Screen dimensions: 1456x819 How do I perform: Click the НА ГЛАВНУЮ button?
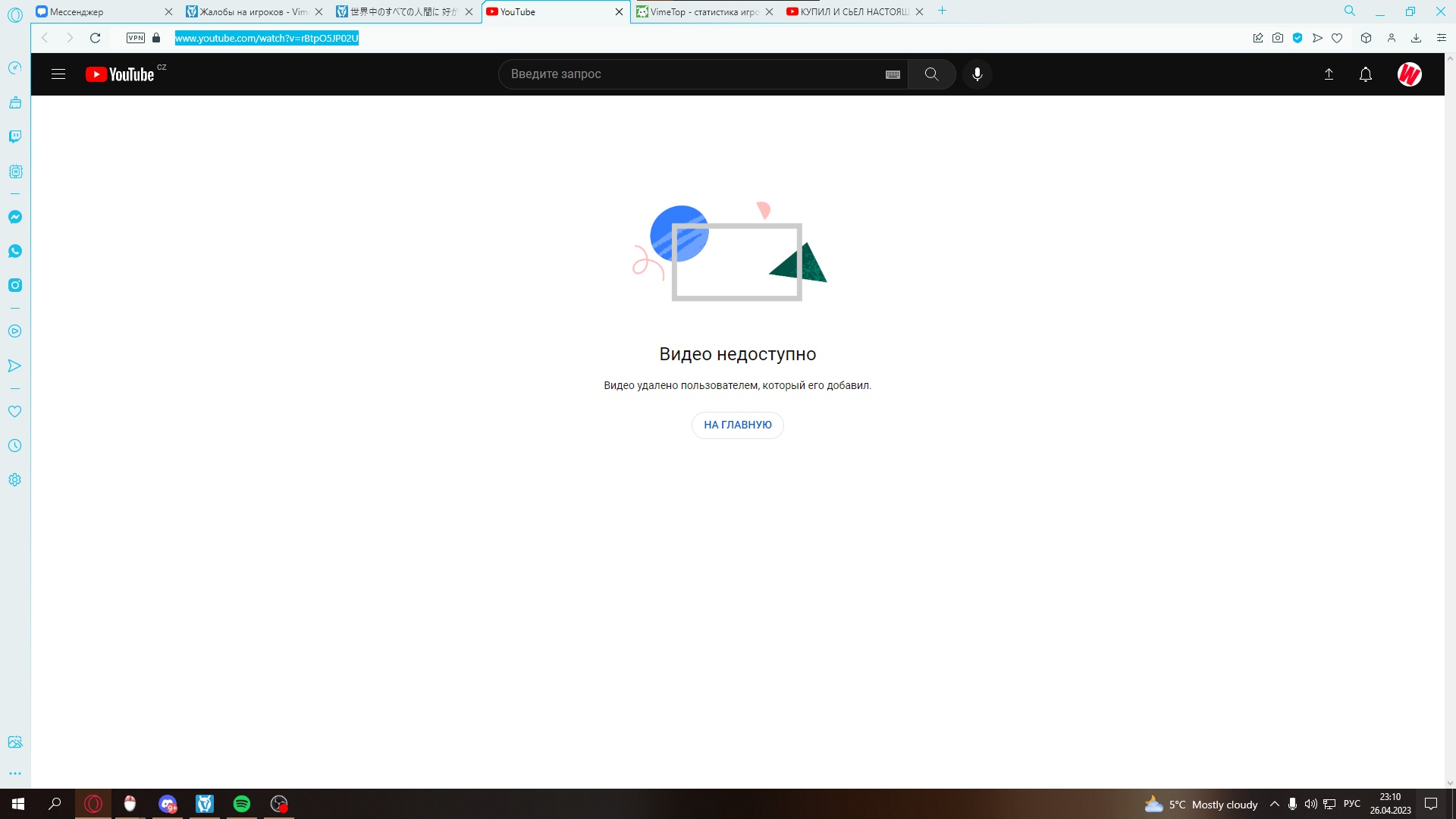pyautogui.click(x=737, y=425)
